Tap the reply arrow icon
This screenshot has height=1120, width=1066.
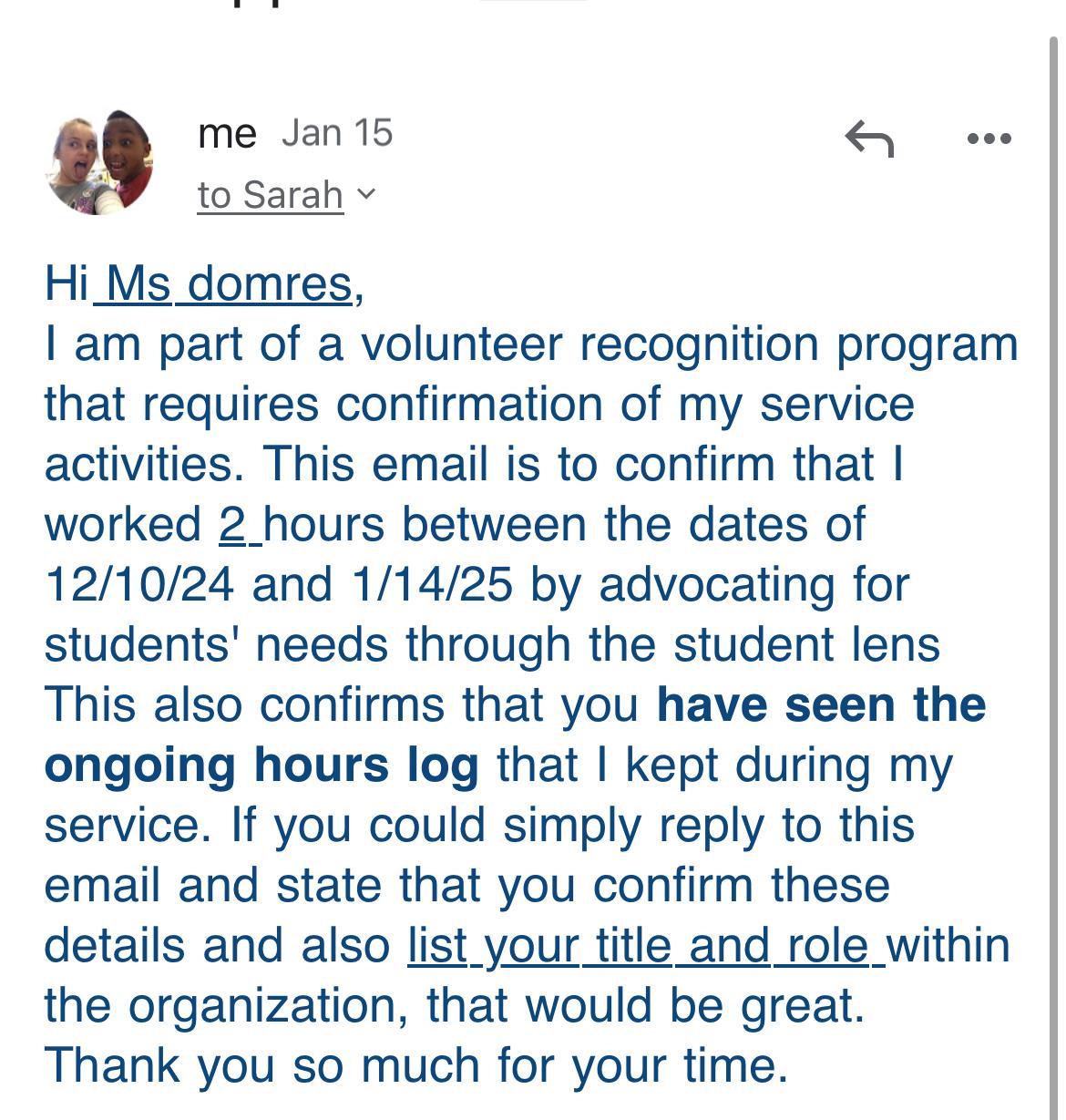pyautogui.click(x=869, y=139)
